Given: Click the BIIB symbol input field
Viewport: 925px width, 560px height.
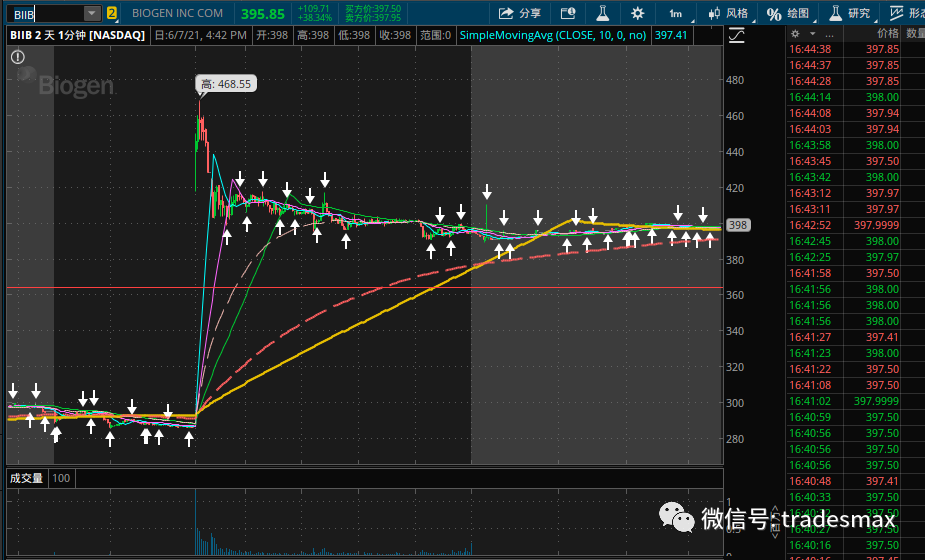Looking at the screenshot, I should click(47, 14).
